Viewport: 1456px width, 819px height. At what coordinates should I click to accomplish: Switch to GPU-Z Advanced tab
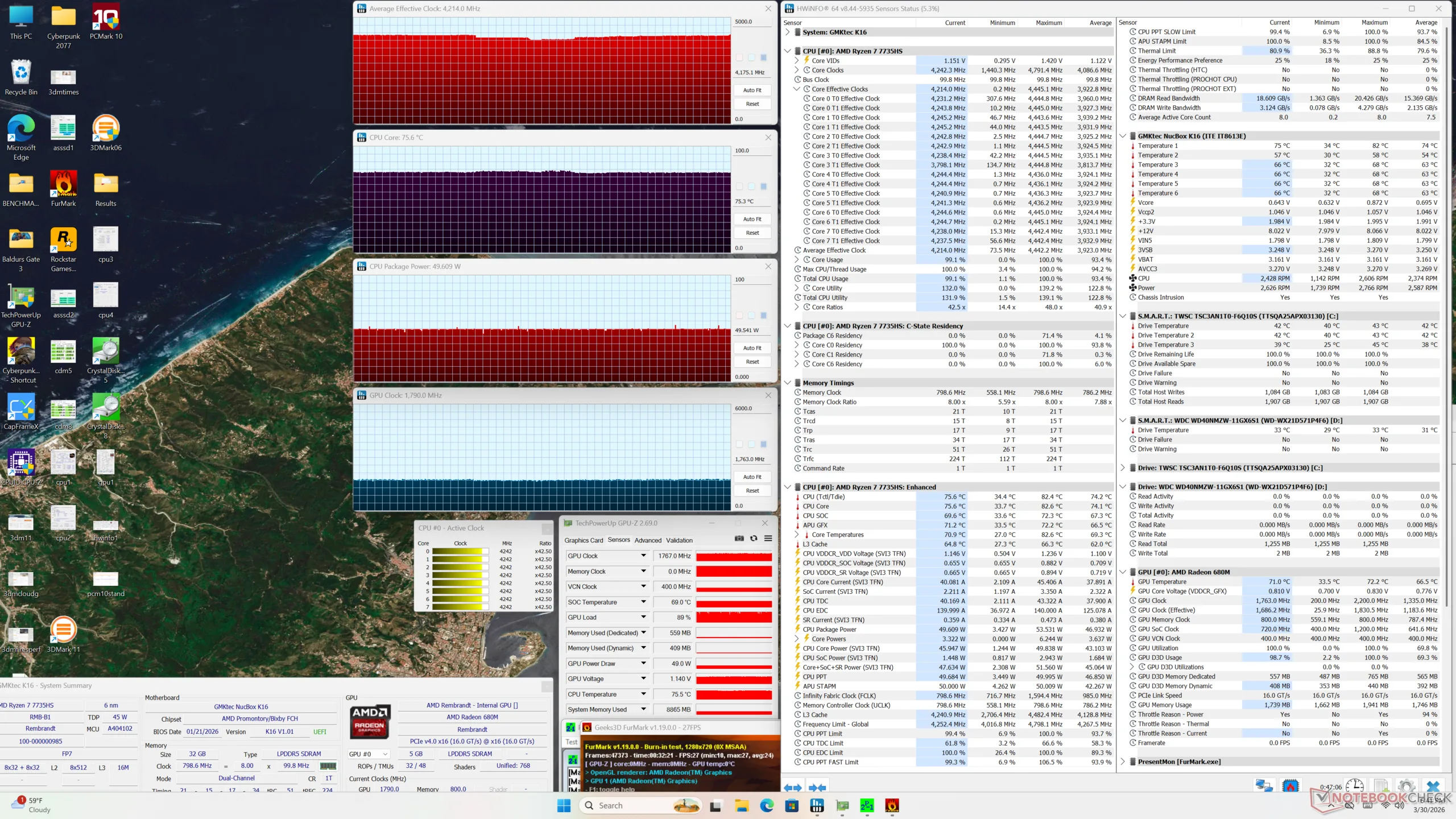tap(648, 540)
